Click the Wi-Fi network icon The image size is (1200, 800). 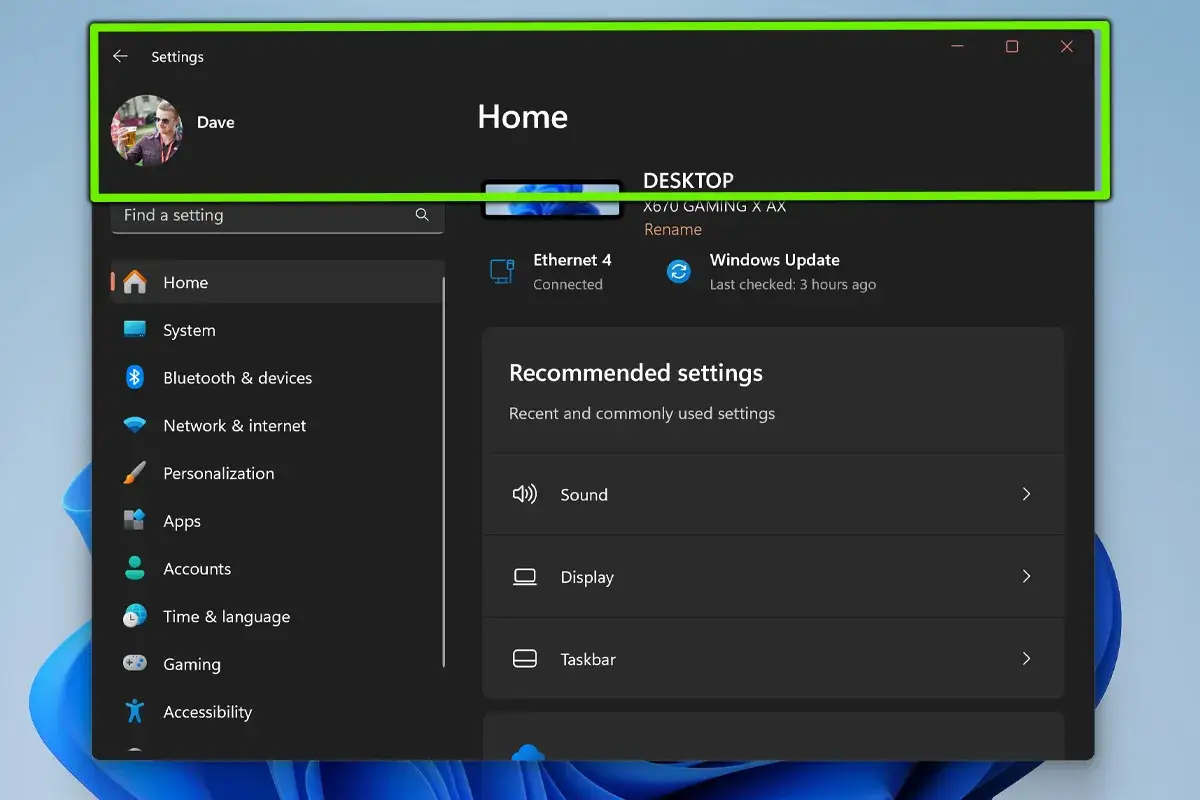135,425
